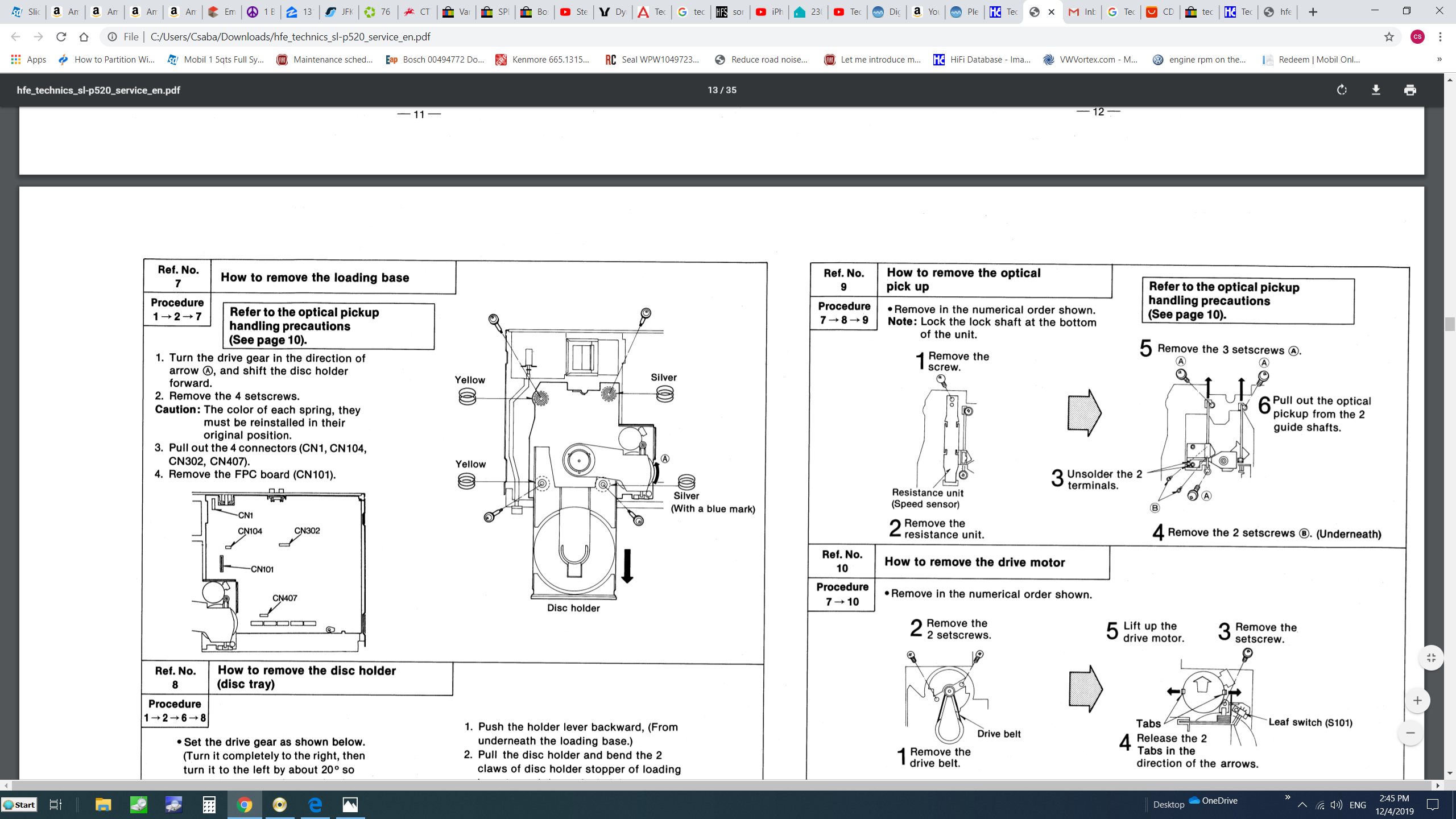Open the Apps bookmarks shortcut
Screen dimensions: 1456x819
(x=28, y=60)
